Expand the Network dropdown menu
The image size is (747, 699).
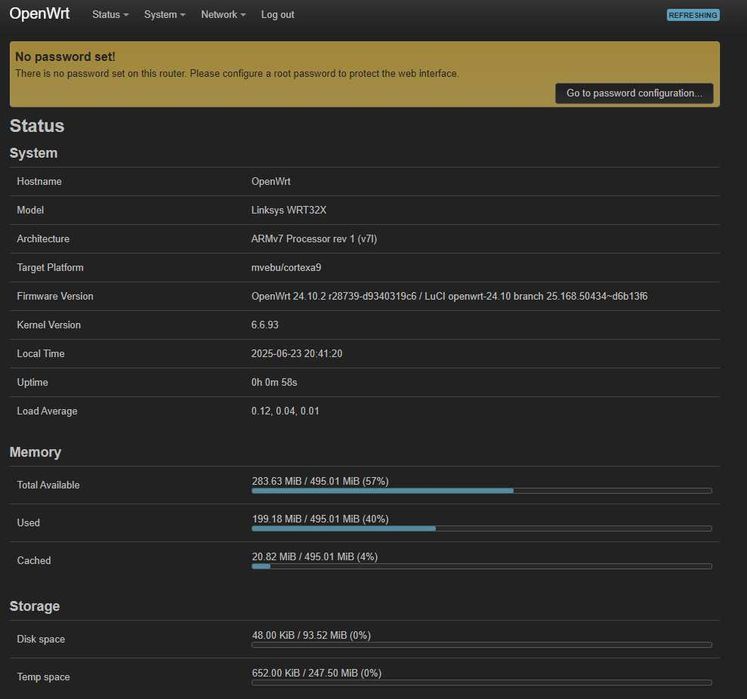pos(223,15)
